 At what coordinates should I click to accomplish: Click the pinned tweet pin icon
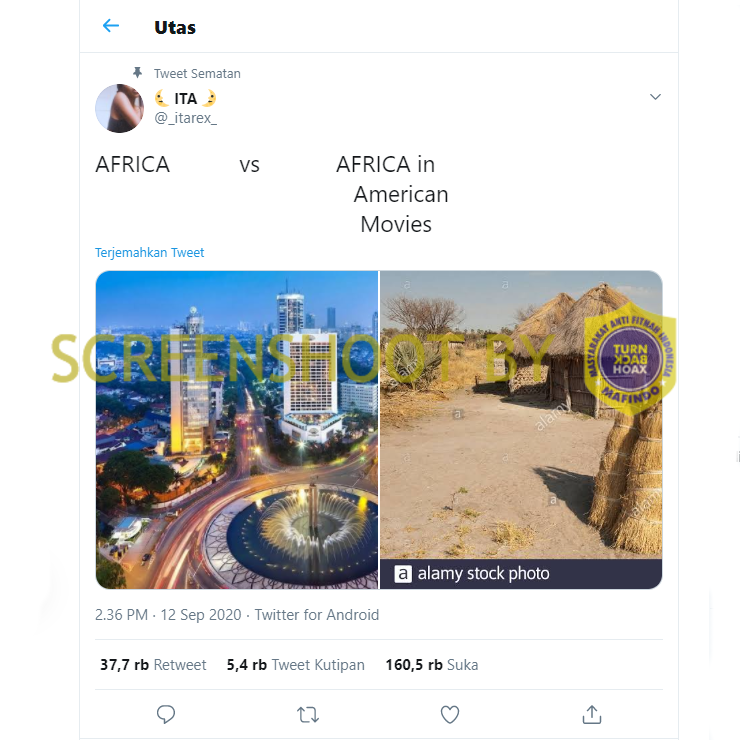138,73
